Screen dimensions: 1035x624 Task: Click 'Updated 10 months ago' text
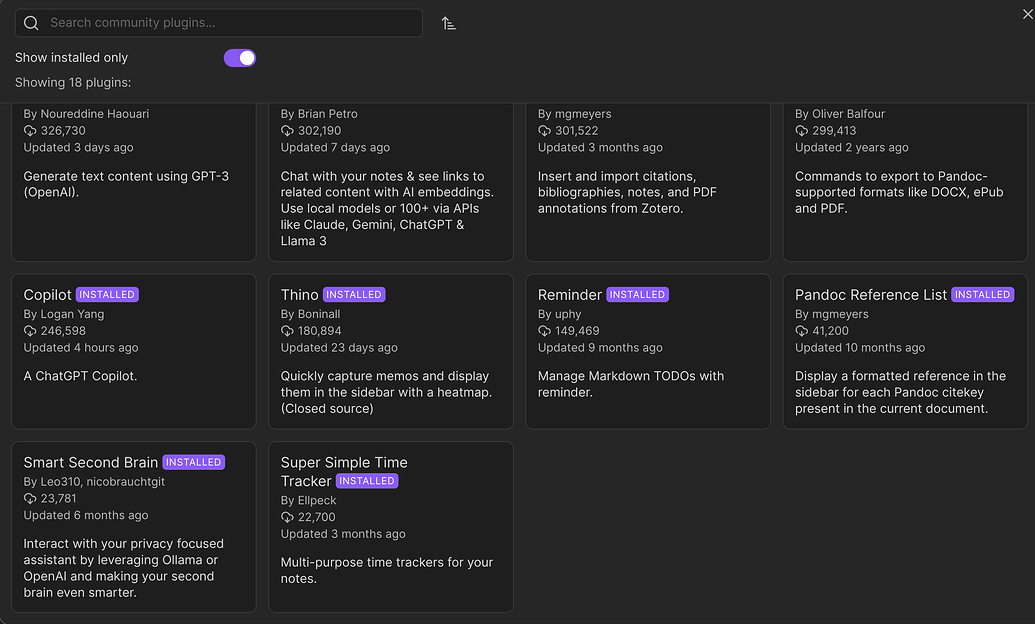click(x=860, y=348)
